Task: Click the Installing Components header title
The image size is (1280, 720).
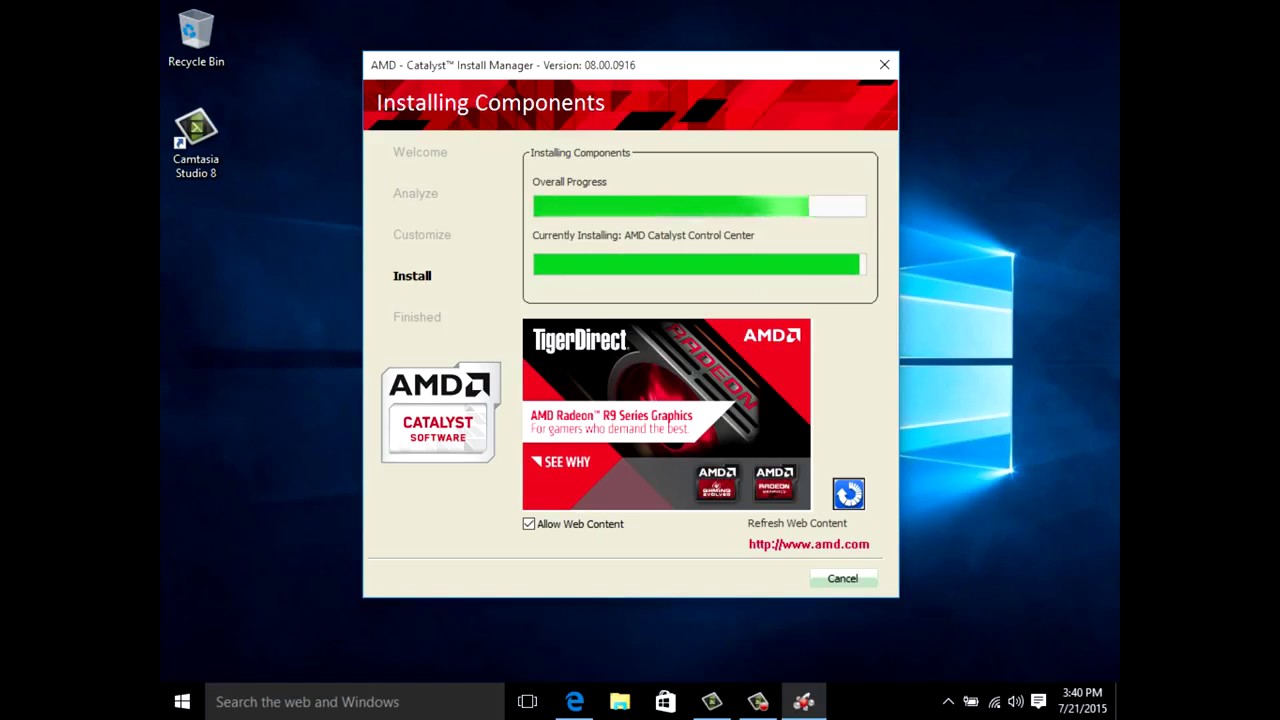Action: (490, 103)
